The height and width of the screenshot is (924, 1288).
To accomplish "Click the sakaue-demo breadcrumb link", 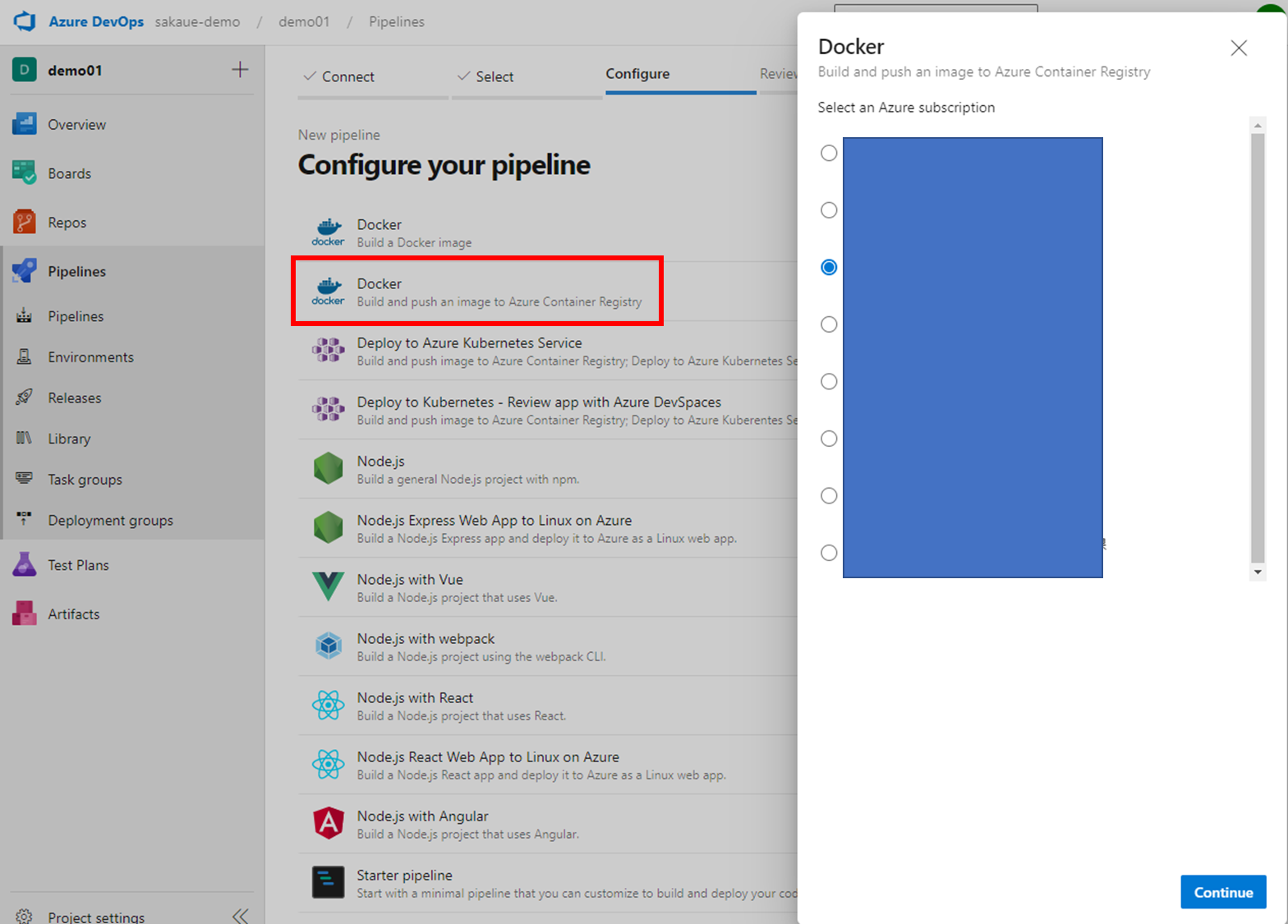I will [x=198, y=21].
